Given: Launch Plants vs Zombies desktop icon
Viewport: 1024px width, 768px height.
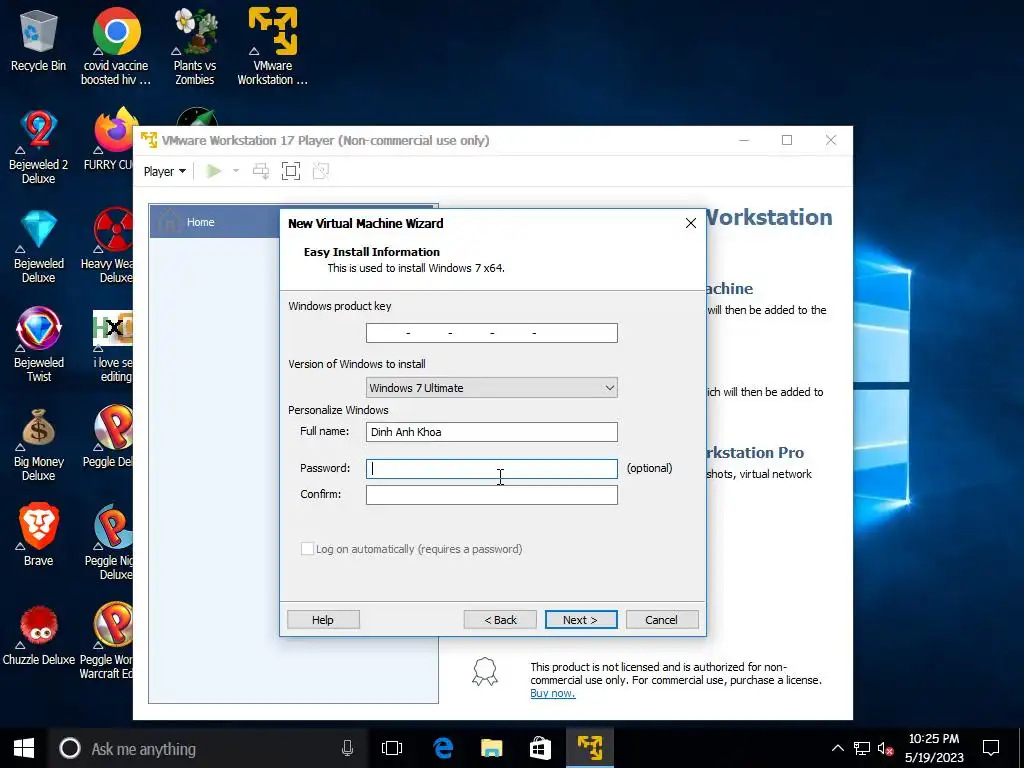Looking at the screenshot, I should [195, 47].
